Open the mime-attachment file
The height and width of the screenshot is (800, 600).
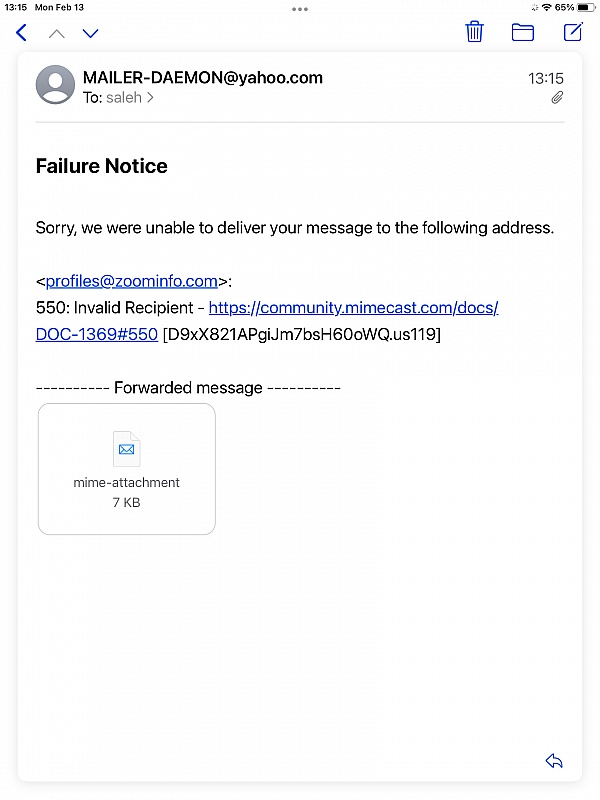point(126,468)
